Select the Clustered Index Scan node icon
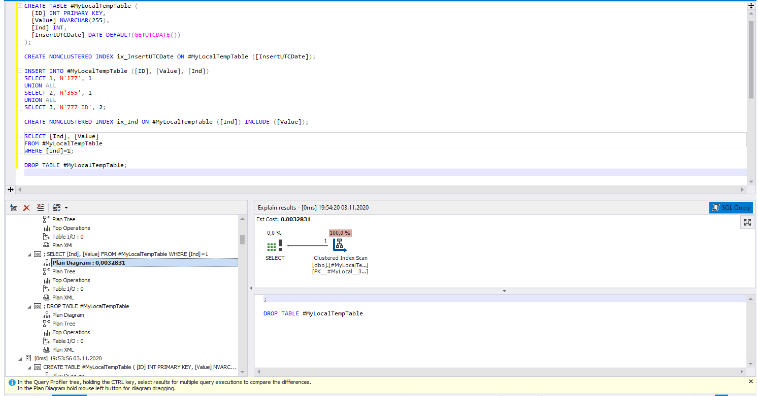This screenshot has height=396, width=758. tap(339, 245)
